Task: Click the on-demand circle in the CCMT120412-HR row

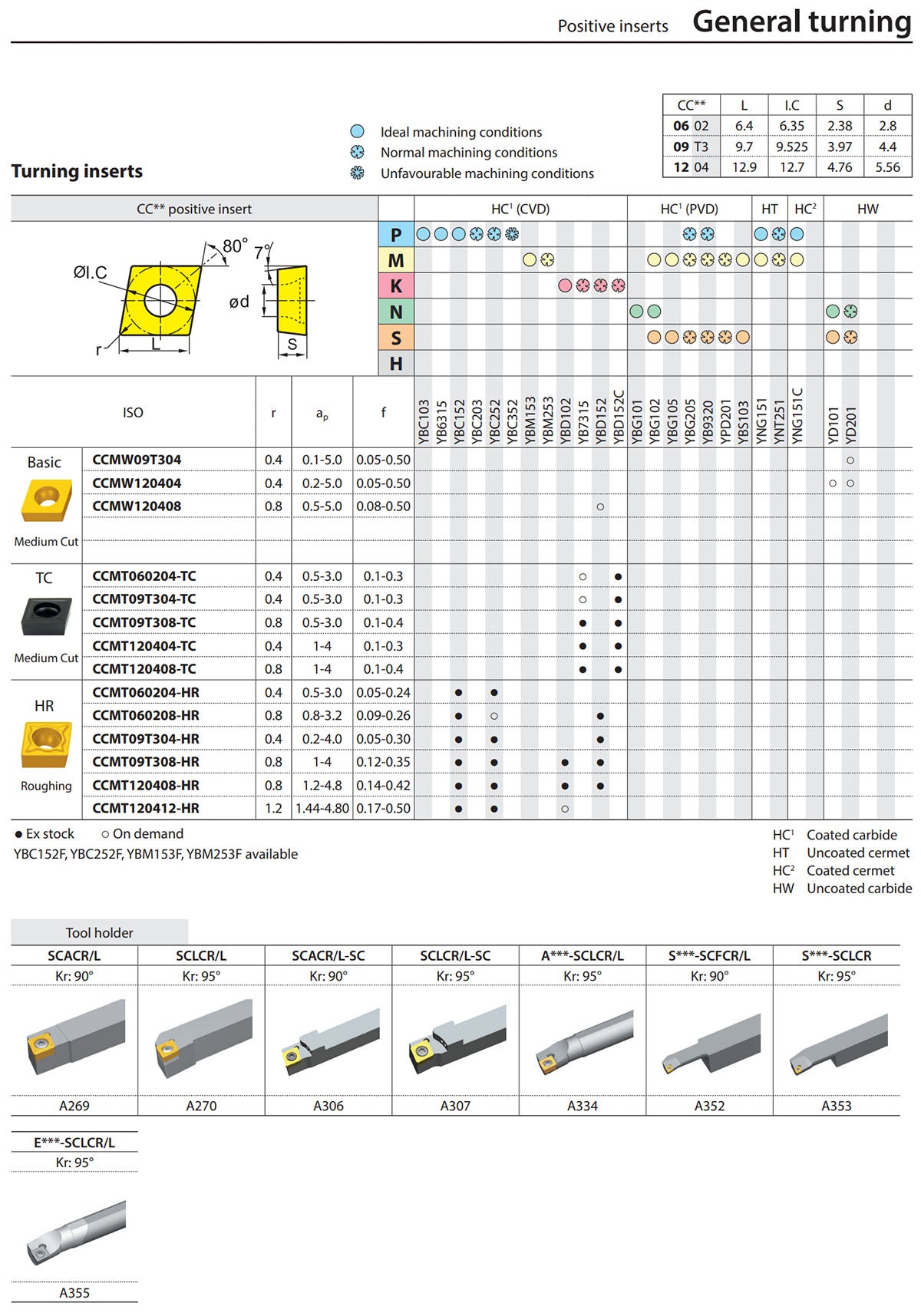Action: [565, 809]
